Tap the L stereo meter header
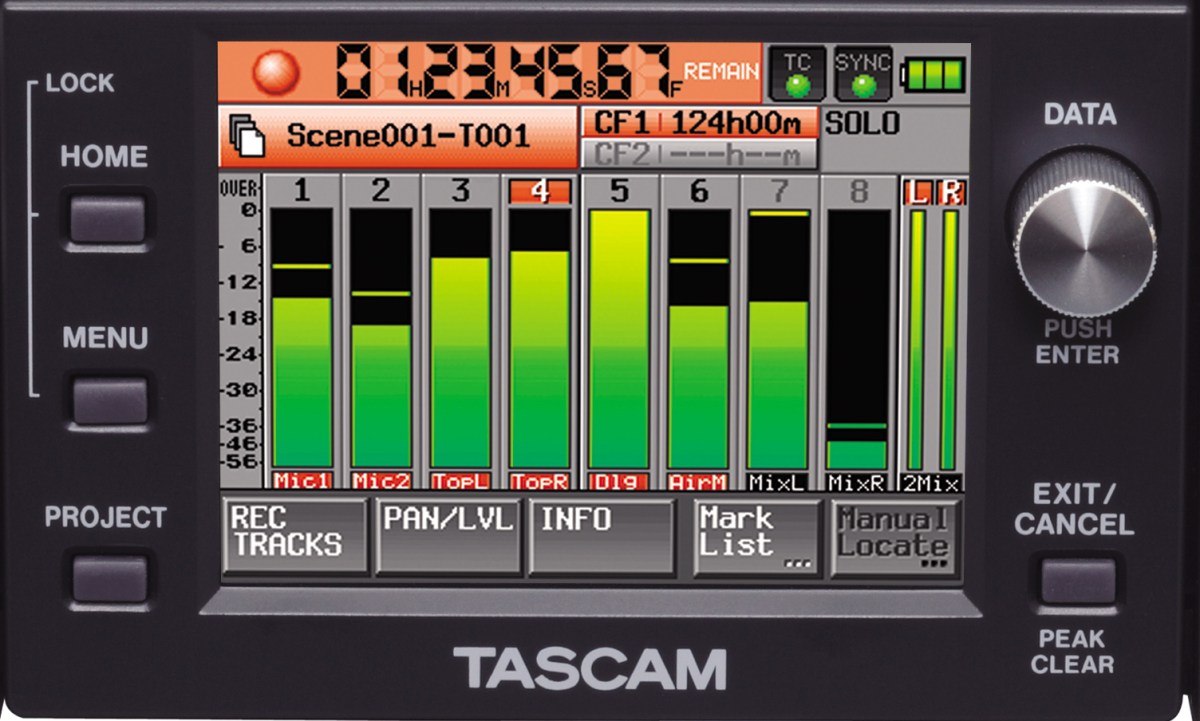The image size is (1200, 721). pos(916,191)
